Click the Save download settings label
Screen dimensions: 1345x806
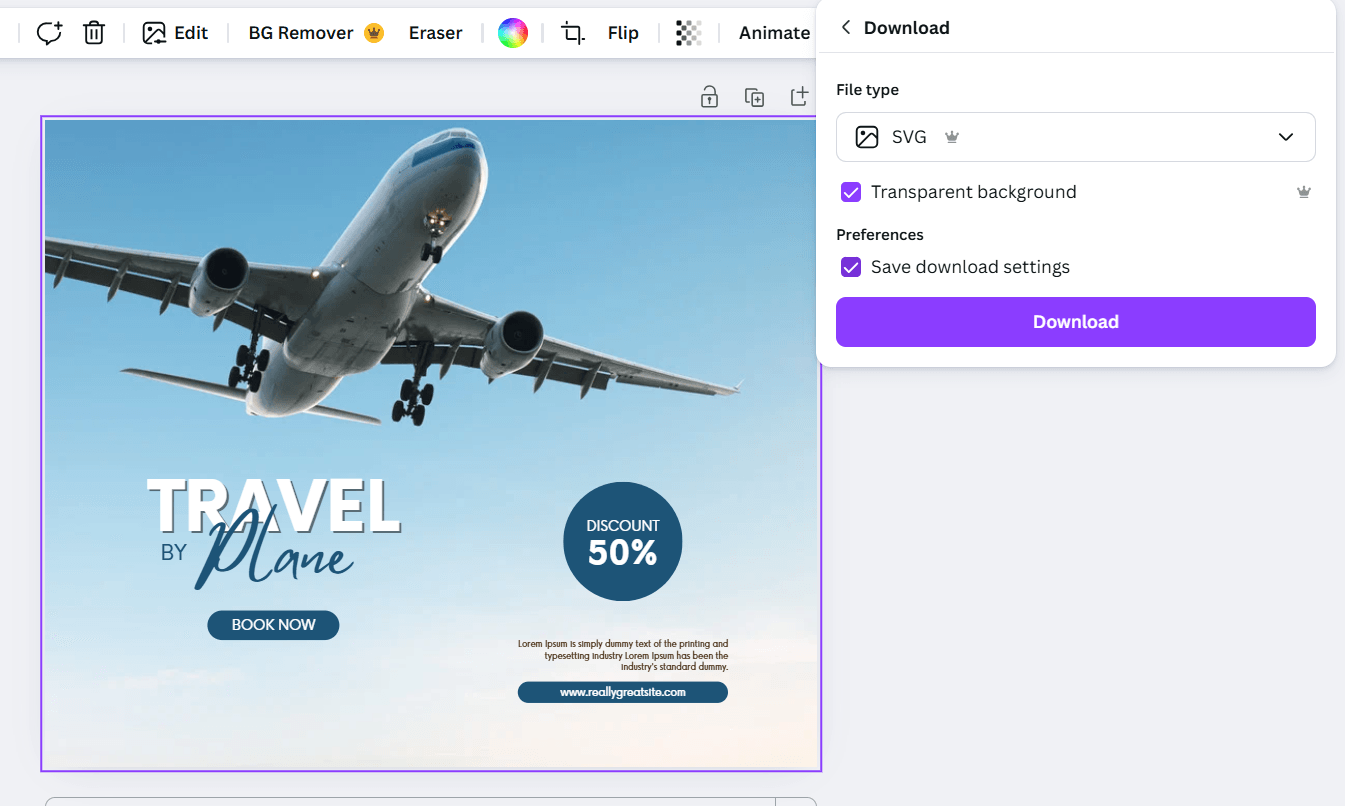[970, 267]
